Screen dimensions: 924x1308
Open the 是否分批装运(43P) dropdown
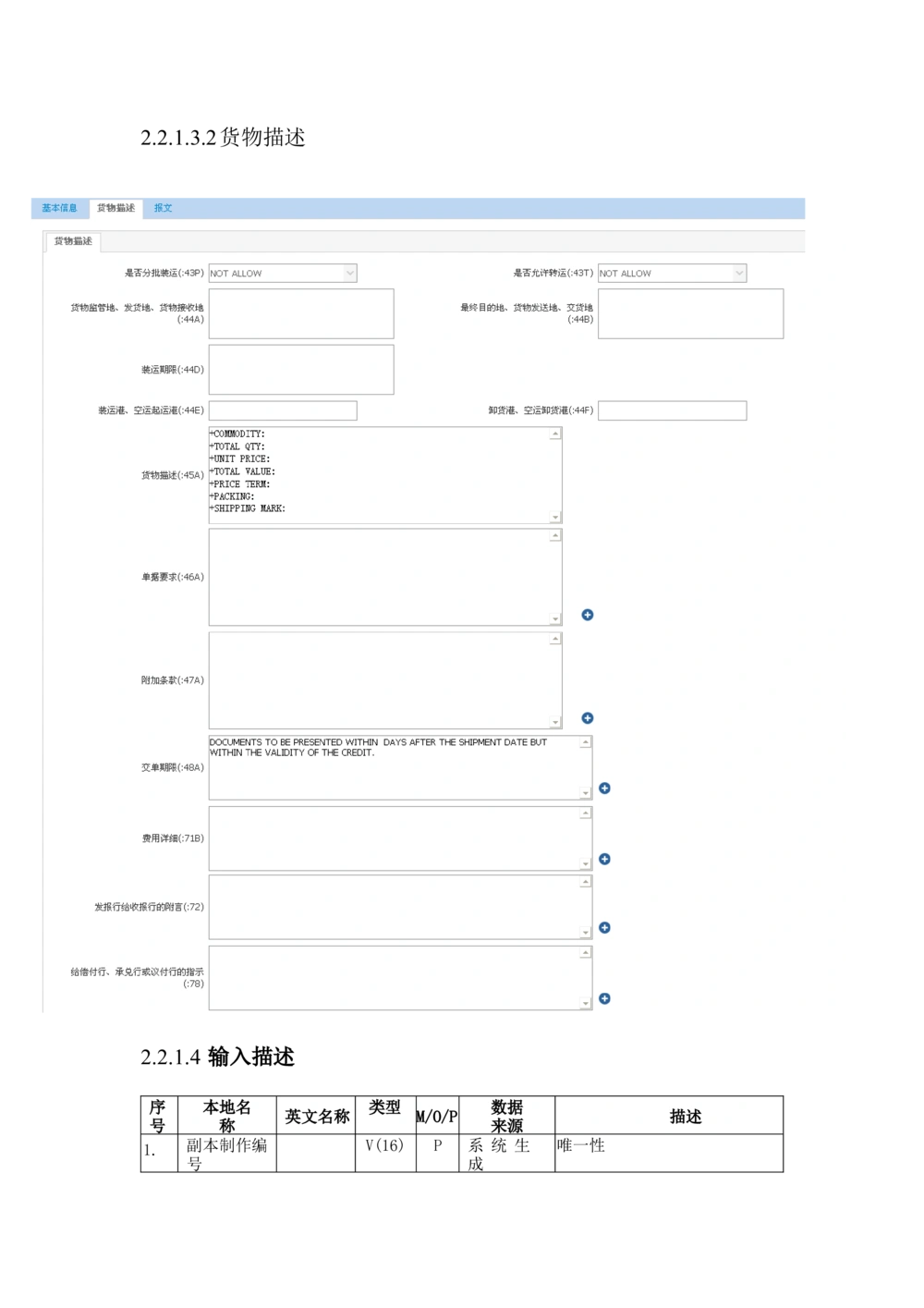(x=349, y=273)
